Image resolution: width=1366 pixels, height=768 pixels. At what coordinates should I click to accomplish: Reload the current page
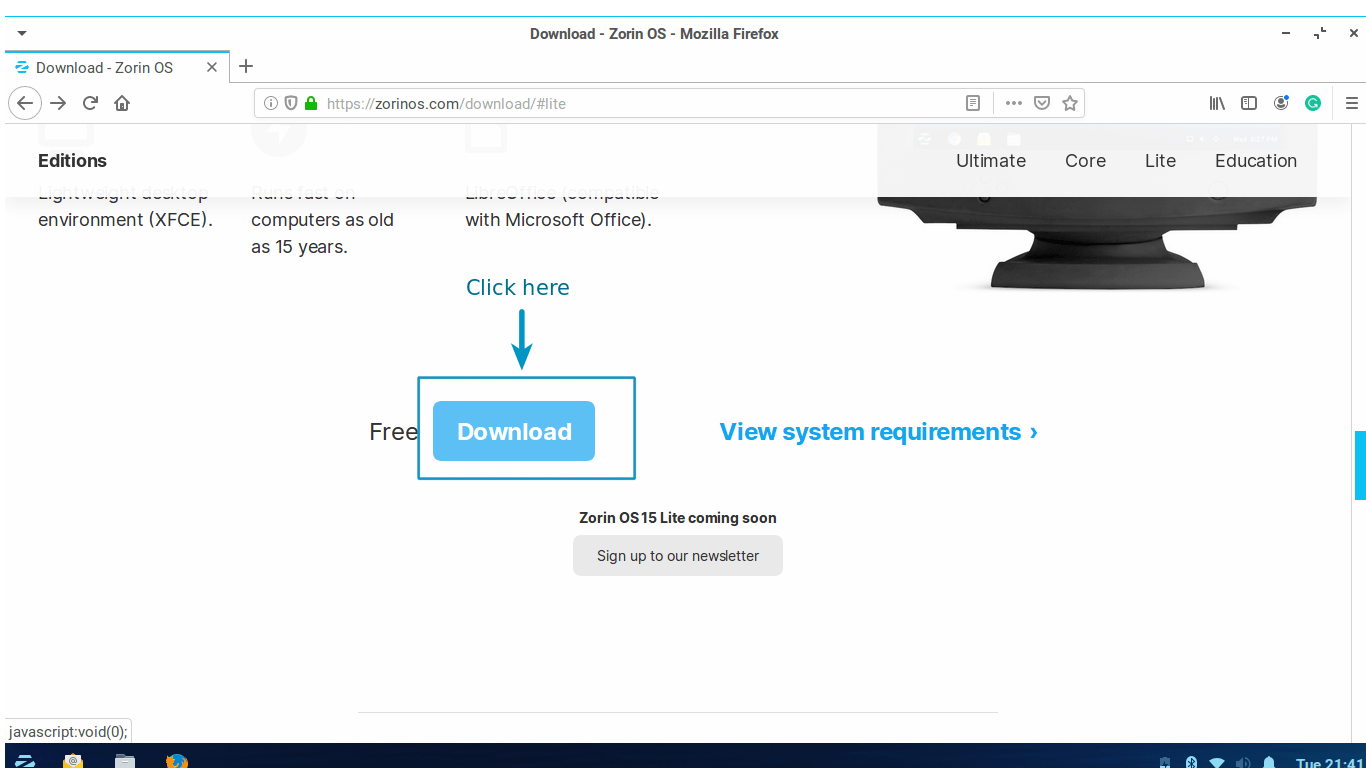click(90, 103)
